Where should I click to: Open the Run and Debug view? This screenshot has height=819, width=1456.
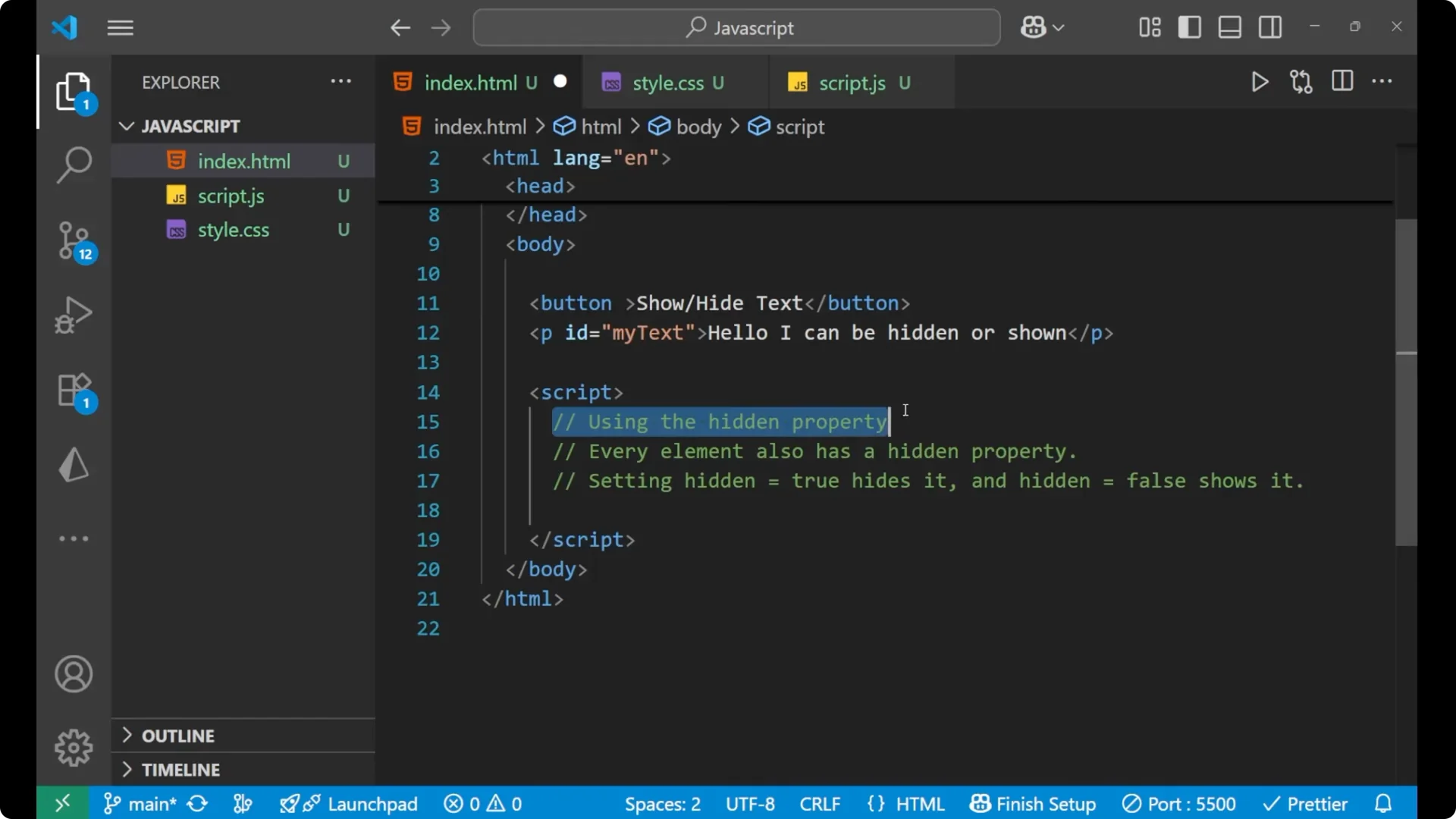(x=74, y=315)
